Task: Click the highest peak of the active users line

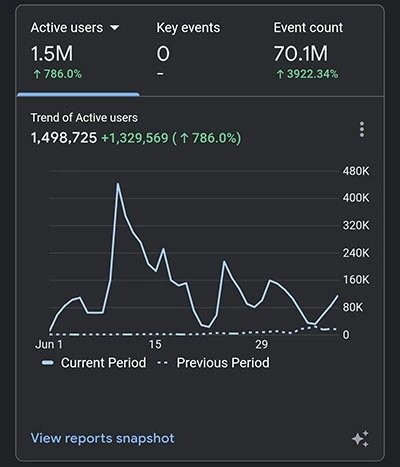Action: [118, 183]
